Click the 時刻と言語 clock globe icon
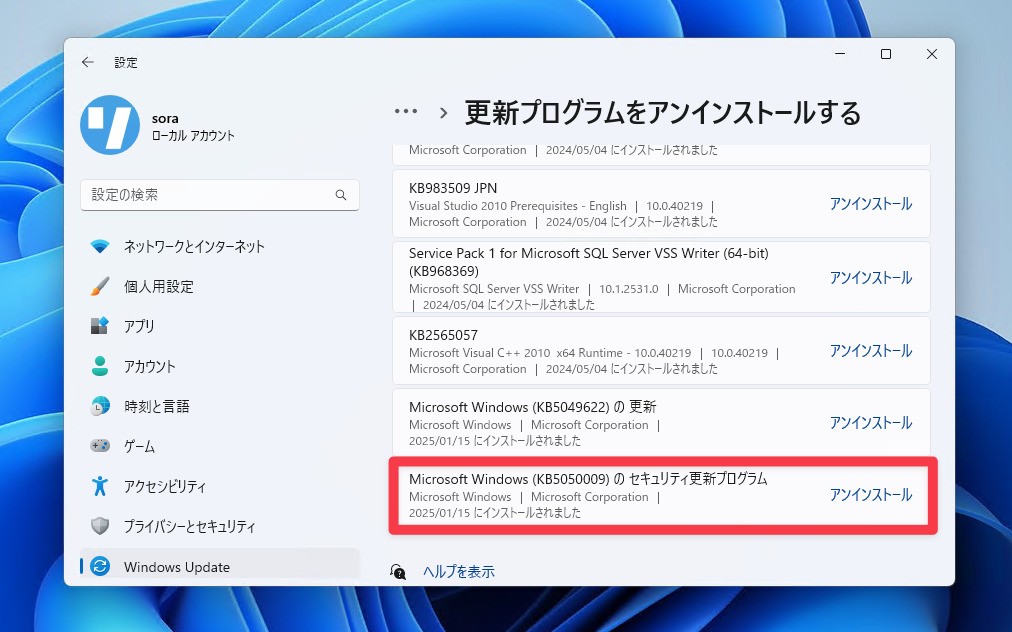 click(x=99, y=406)
